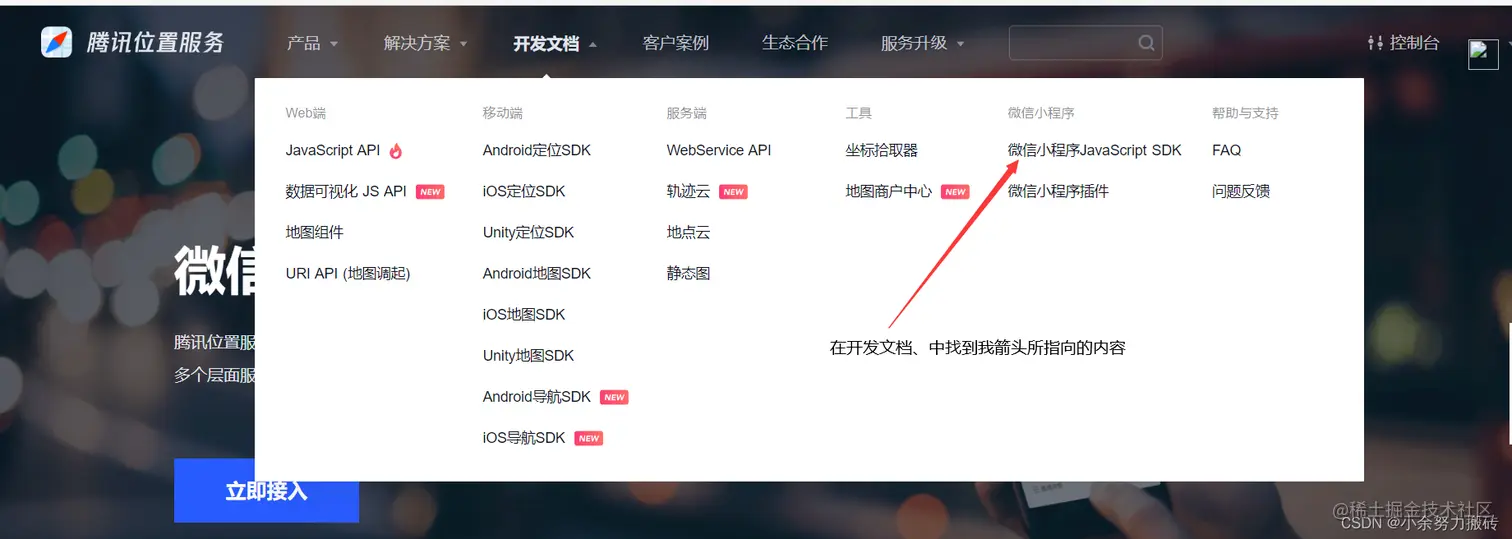The height and width of the screenshot is (539, 1512).
Task: Open the 开发文档 menu
Action: pyautogui.click(x=546, y=43)
